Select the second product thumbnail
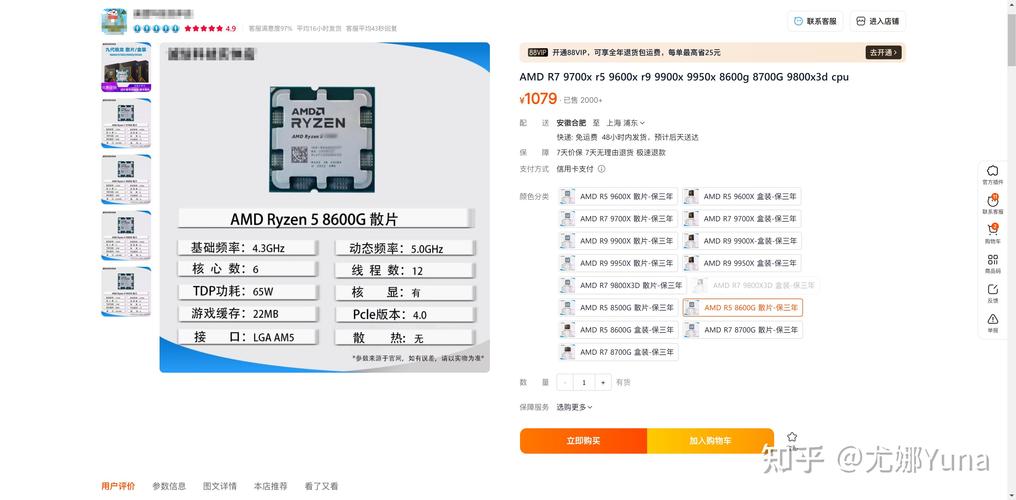Image resolution: width=1016 pixels, height=500 pixels. (x=126, y=123)
